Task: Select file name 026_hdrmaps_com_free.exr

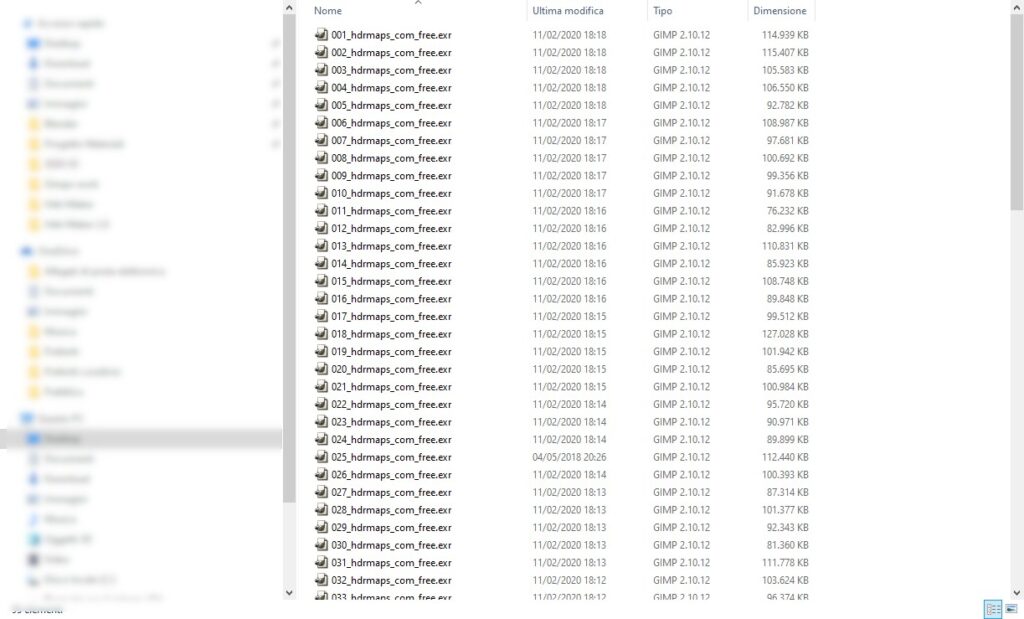Action: [x=391, y=475]
